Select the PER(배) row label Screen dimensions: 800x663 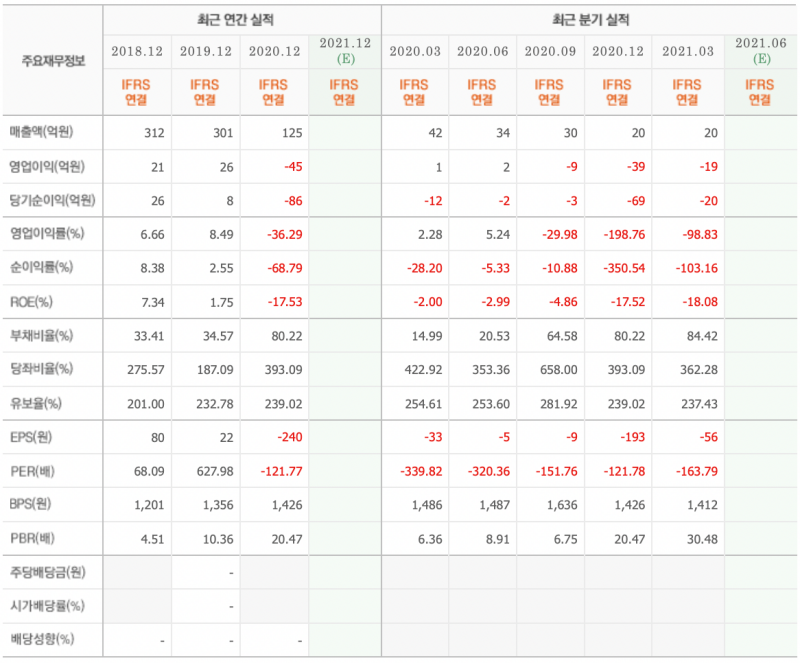coord(32,471)
